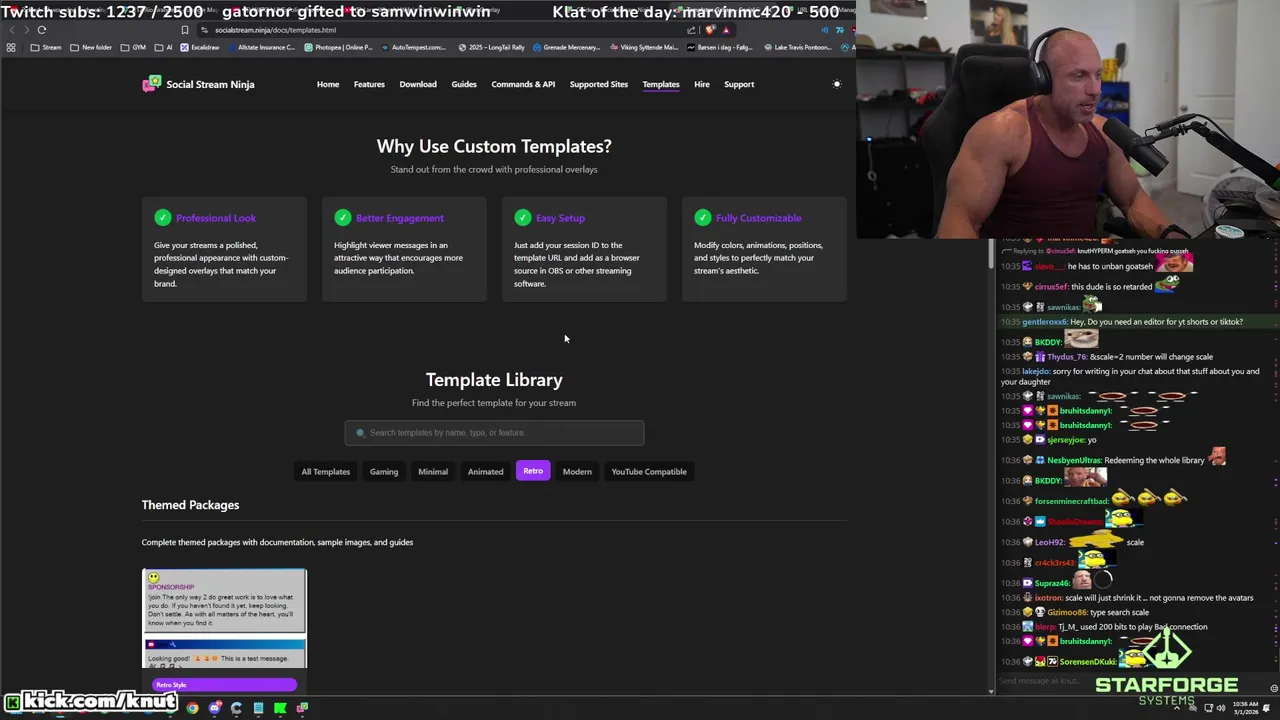
Task: Open Discord from the taskbar
Action: pos(214,708)
